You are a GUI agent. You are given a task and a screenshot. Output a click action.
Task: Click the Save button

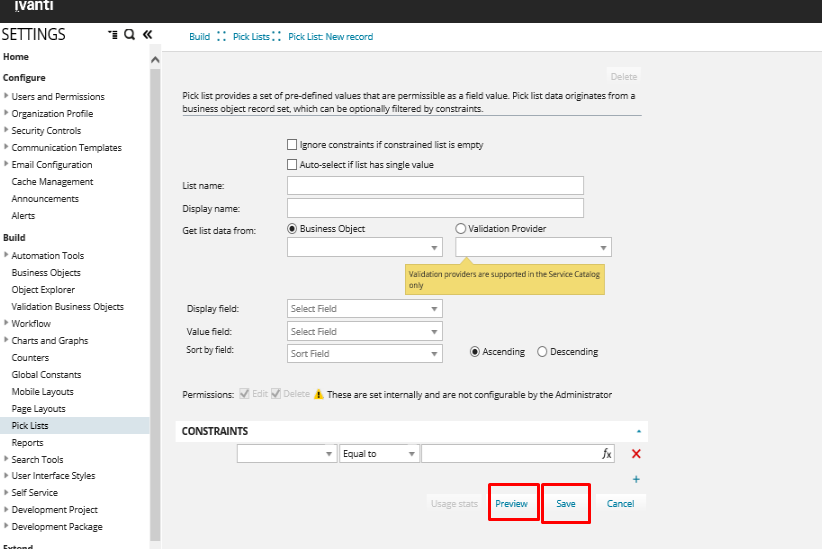click(566, 504)
